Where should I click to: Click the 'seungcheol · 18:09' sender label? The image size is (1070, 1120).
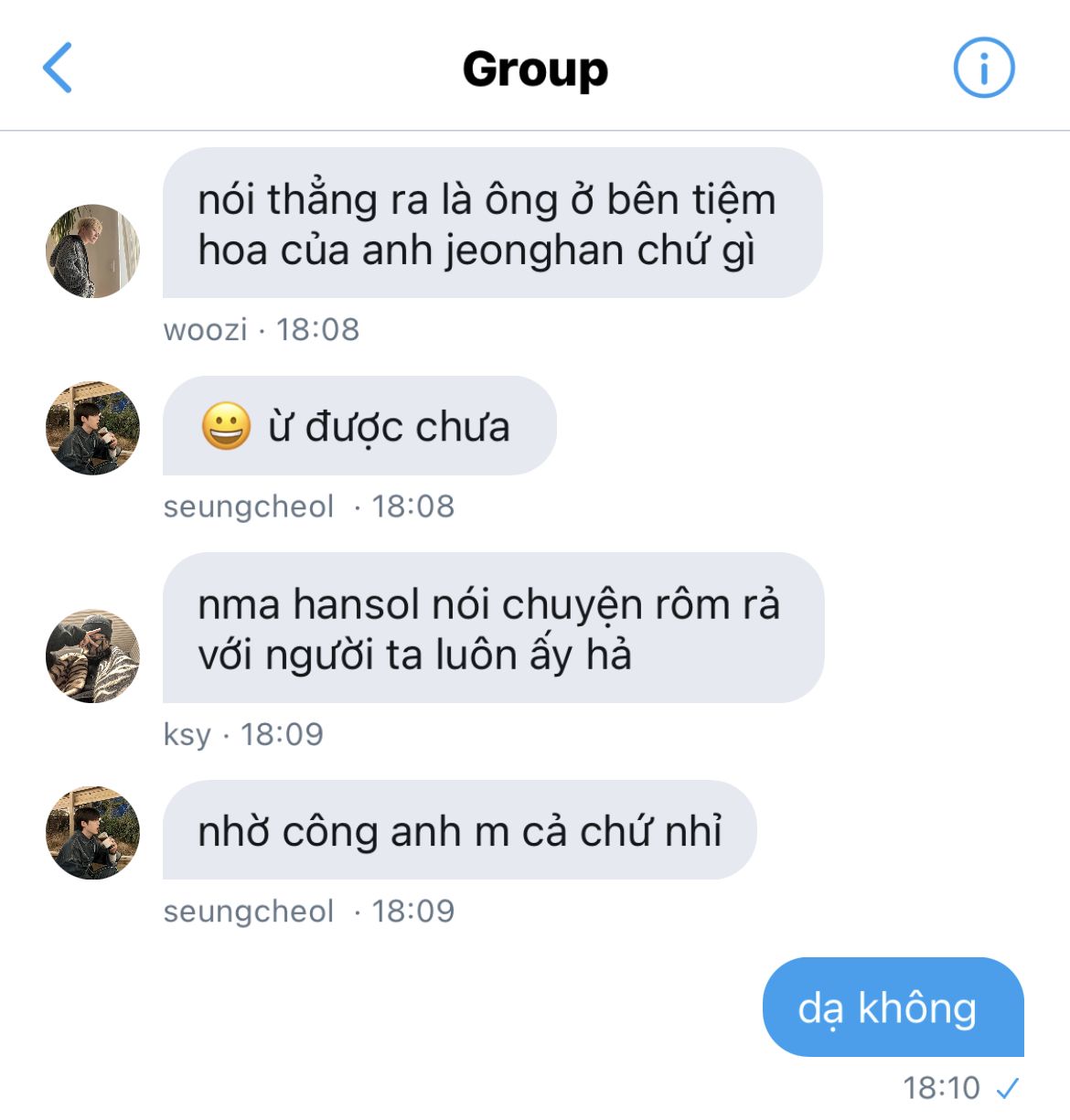point(308,912)
